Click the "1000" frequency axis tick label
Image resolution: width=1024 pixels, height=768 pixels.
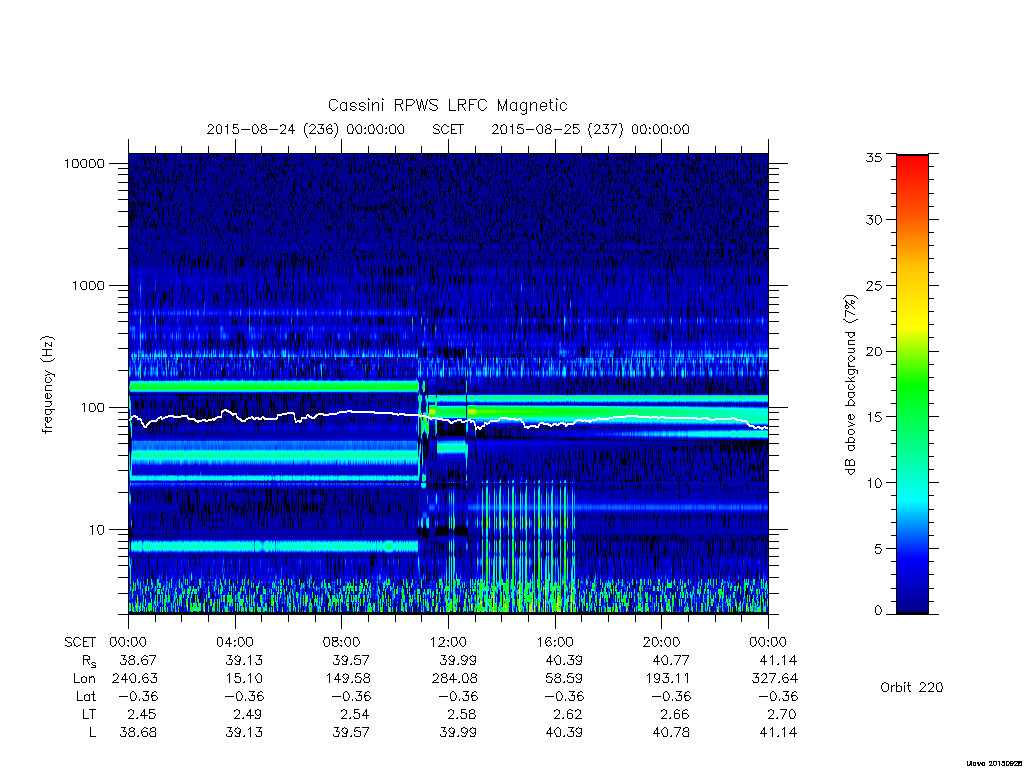88,285
